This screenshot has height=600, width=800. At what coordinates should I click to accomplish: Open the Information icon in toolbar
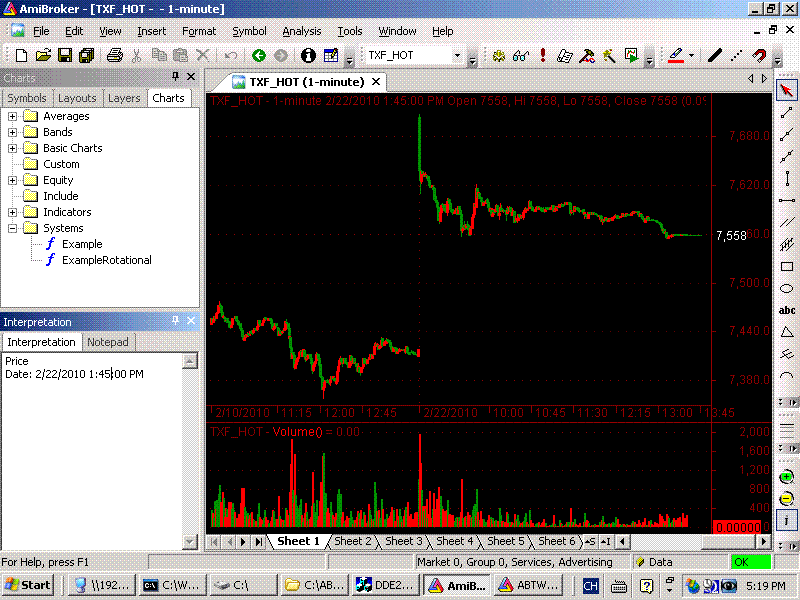point(308,55)
